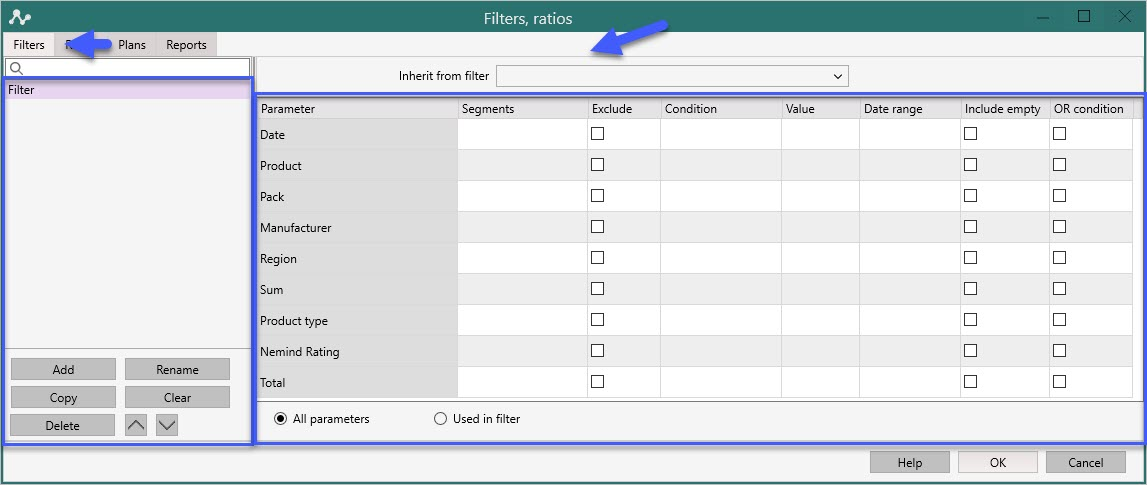Click the Add filter button

[x=63, y=369]
